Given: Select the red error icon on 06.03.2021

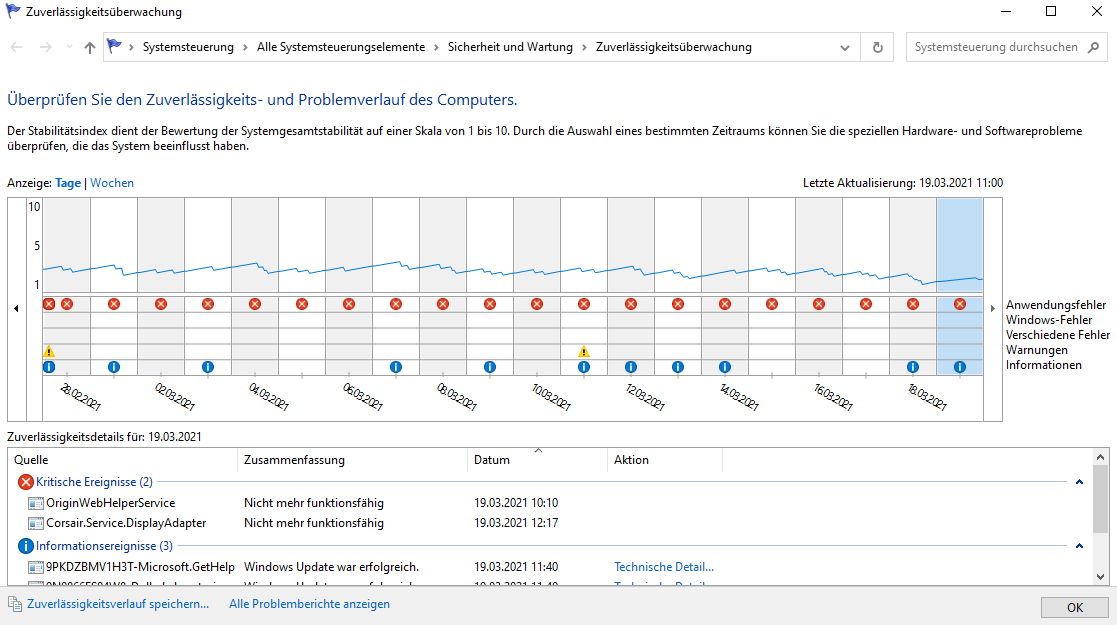Looking at the screenshot, I should (349, 304).
